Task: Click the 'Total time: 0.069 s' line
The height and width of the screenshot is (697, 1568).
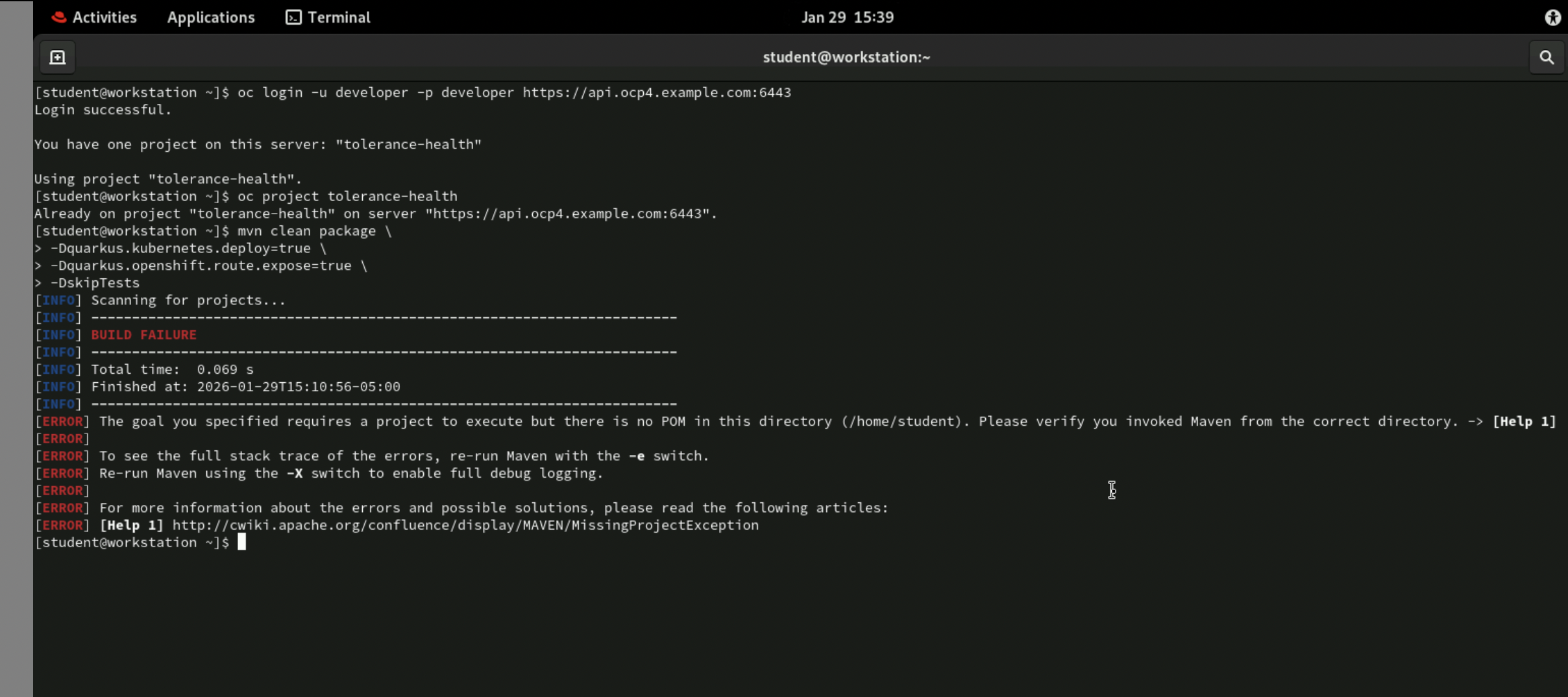Action: tap(172, 370)
